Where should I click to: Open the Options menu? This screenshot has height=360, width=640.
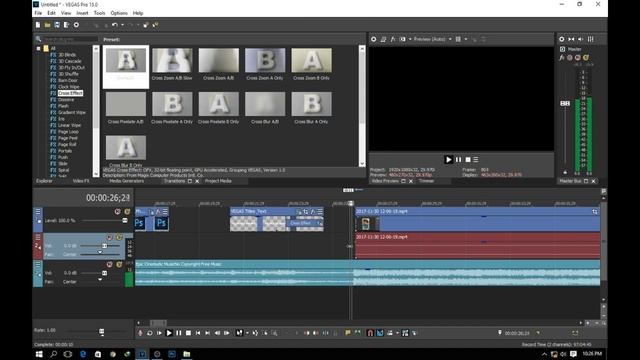119,13
